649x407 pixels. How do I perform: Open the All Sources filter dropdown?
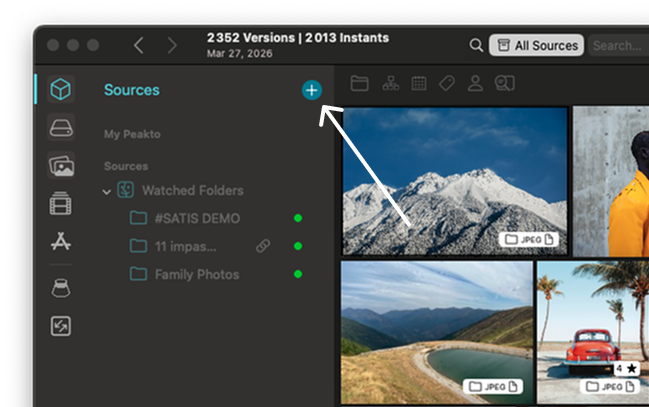[536, 45]
